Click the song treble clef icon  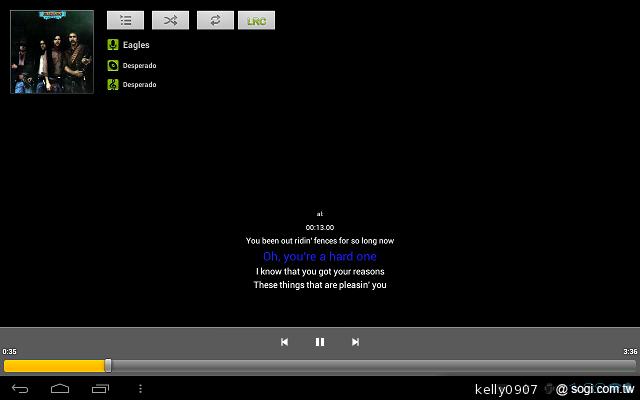point(114,85)
